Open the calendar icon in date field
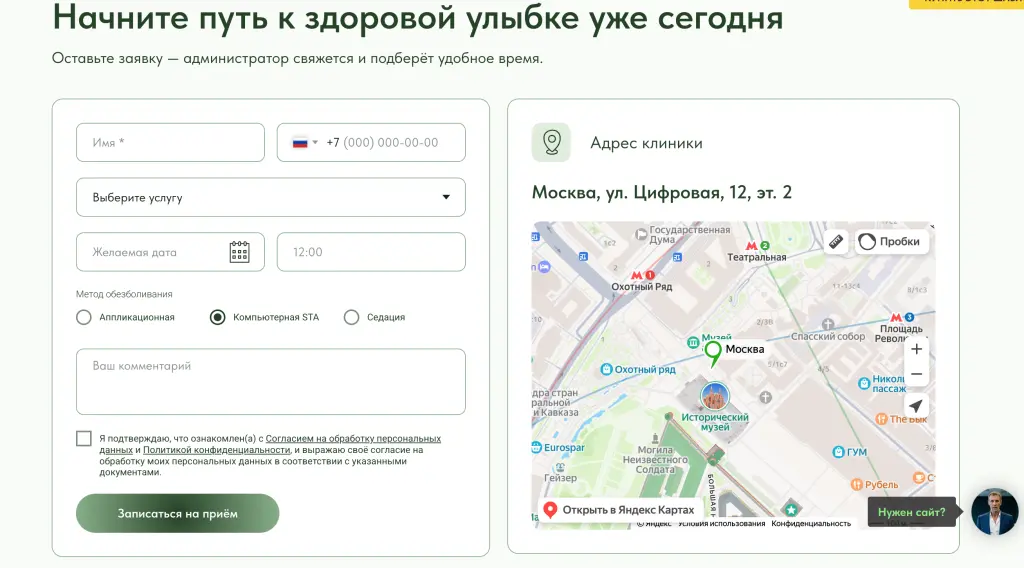 240,252
